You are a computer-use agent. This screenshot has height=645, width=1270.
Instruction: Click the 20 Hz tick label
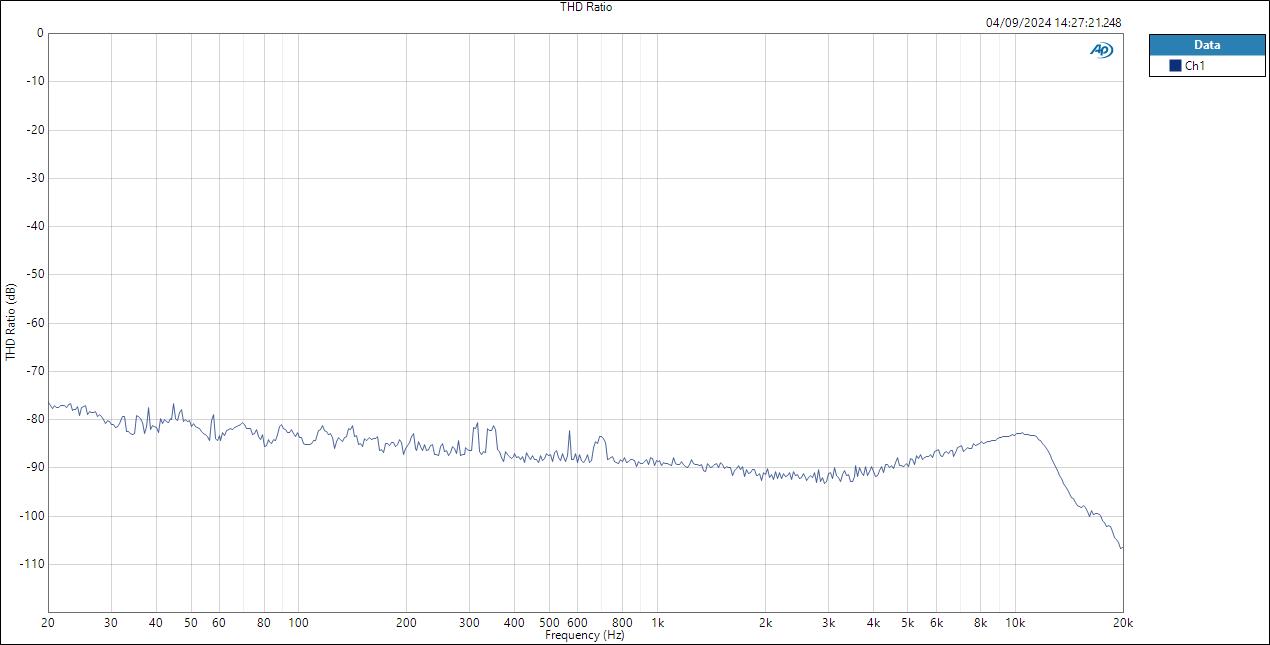[46, 621]
